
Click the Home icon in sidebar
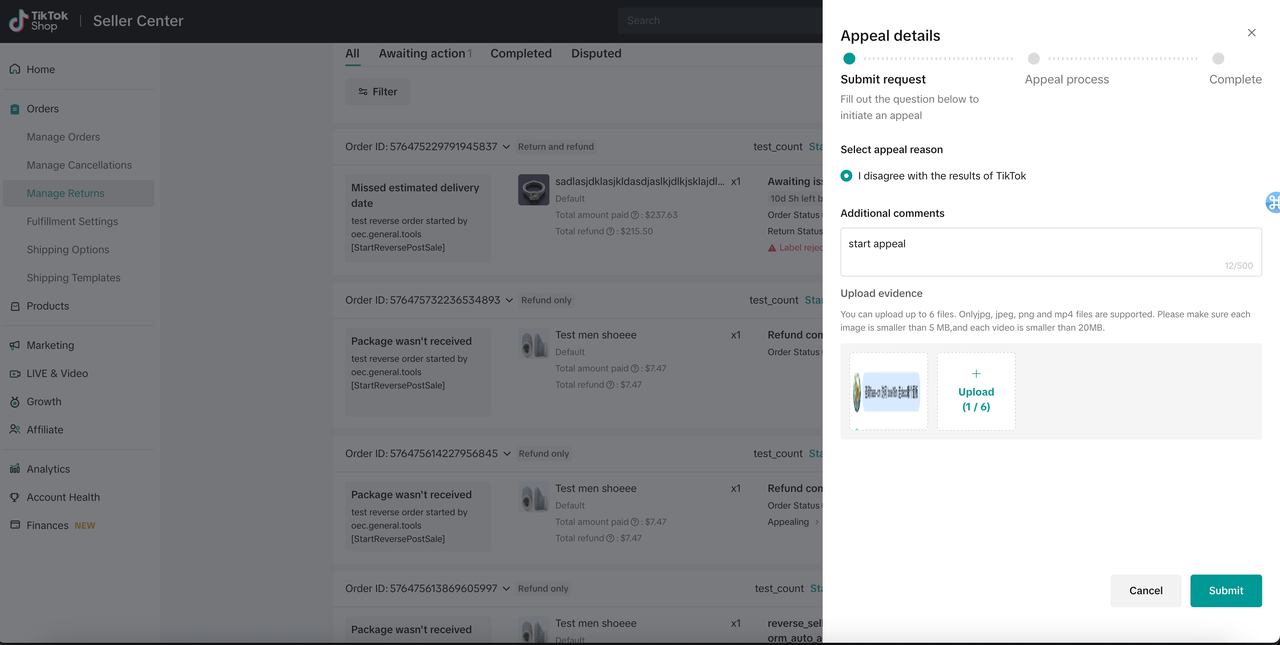click(15, 70)
